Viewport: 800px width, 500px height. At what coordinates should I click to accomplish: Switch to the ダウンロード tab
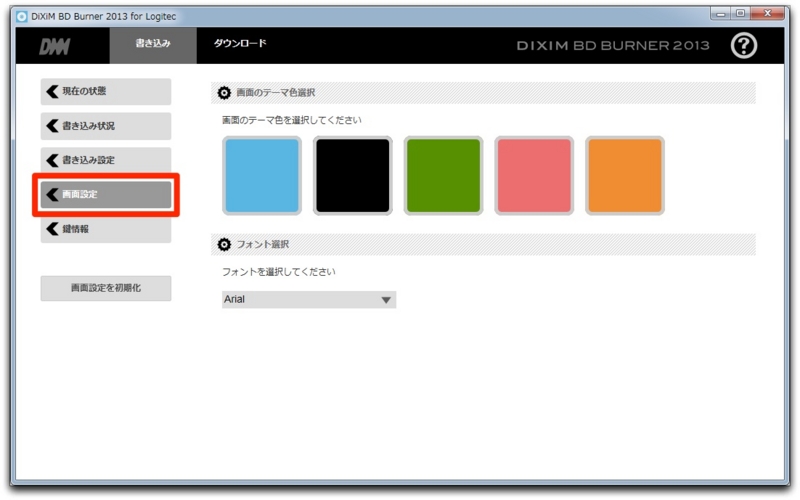tap(240, 43)
